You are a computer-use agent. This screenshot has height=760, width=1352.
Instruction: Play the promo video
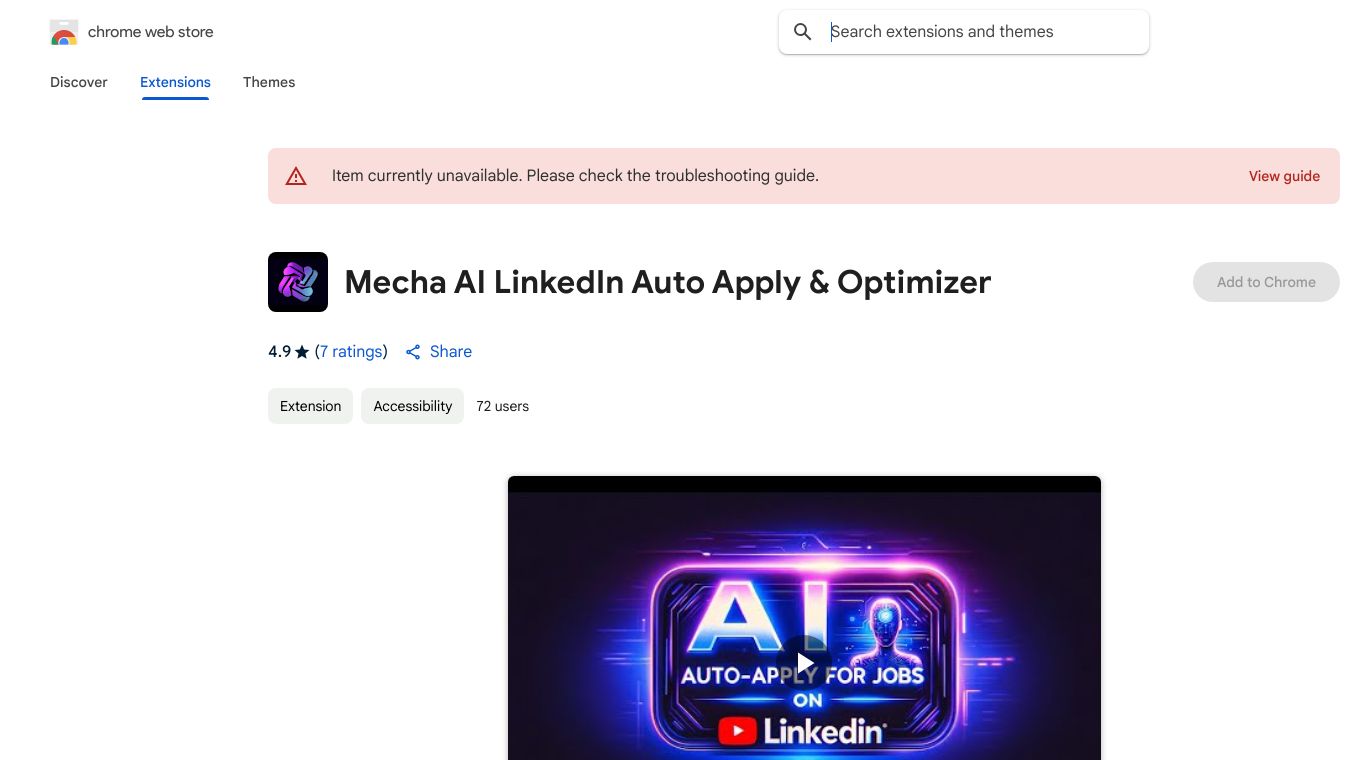pyautogui.click(x=805, y=663)
